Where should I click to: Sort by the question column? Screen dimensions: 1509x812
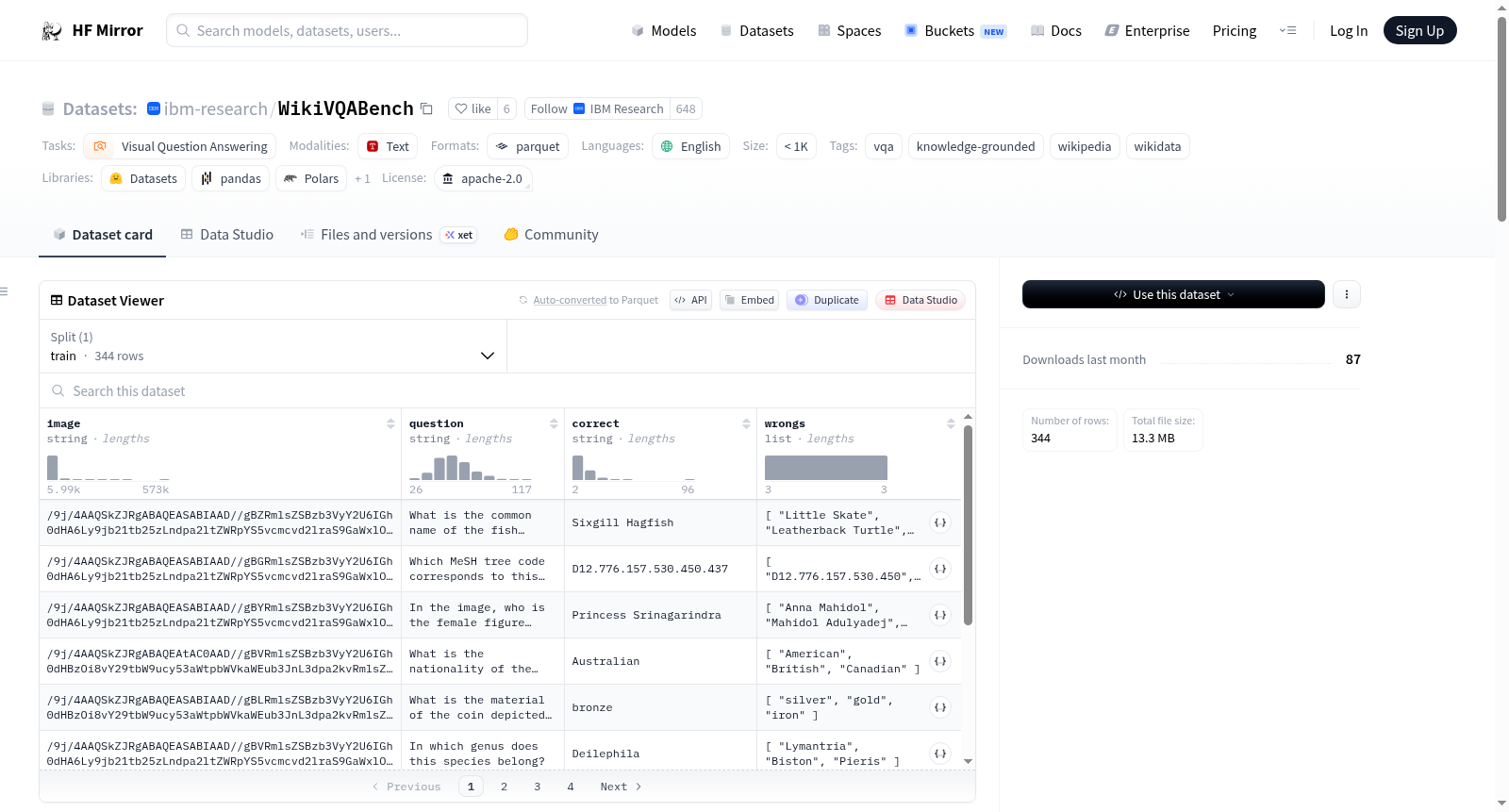(554, 424)
